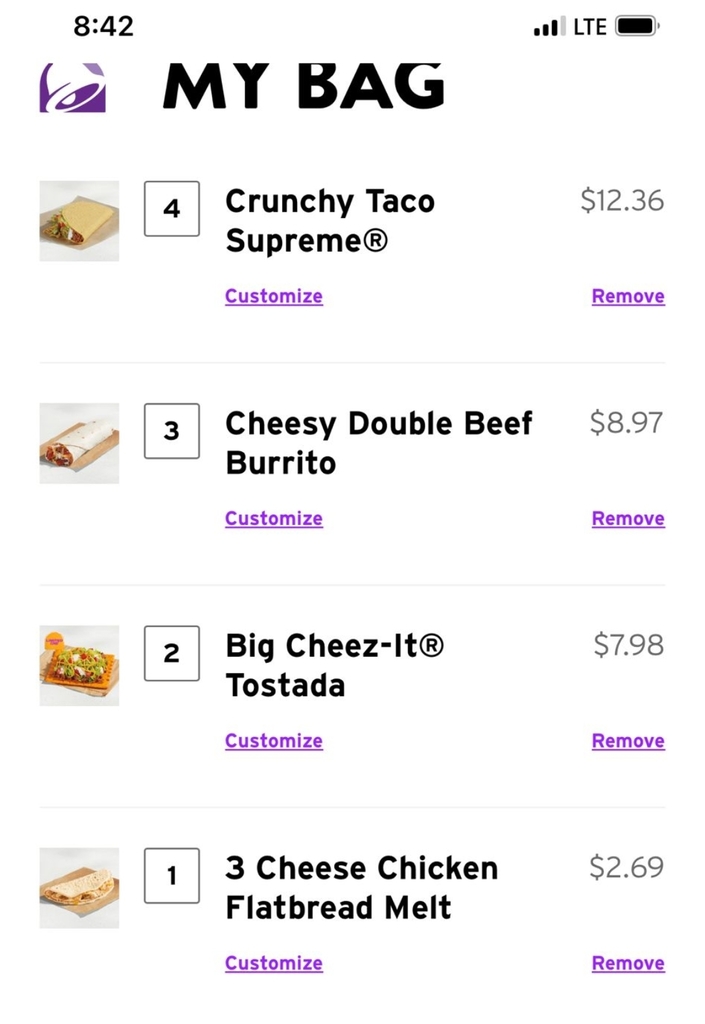Remove Big Cheez-It Tostada from bag

pyautogui.click(x=628, y=741)
